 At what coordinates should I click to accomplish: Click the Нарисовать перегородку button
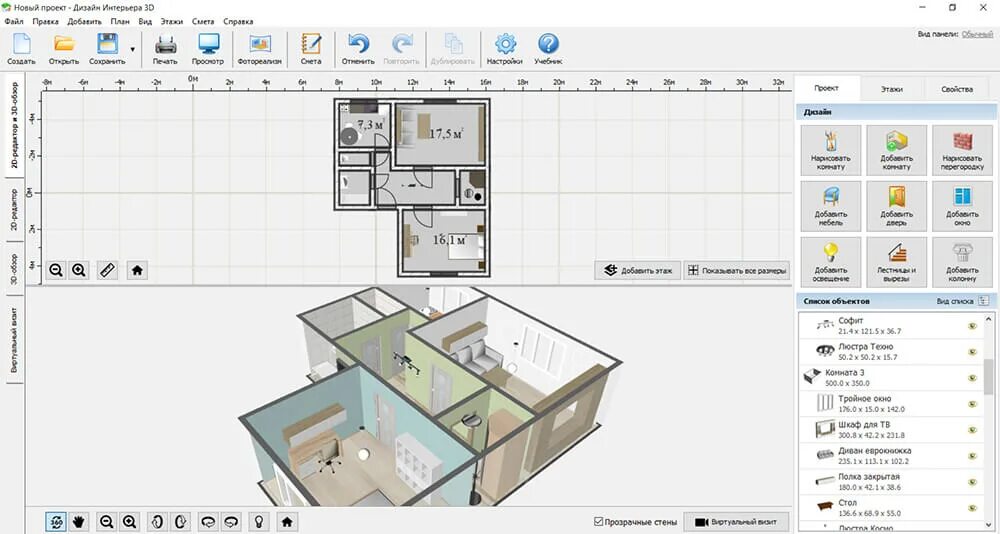pyautogui.click(x=962, y=150)
